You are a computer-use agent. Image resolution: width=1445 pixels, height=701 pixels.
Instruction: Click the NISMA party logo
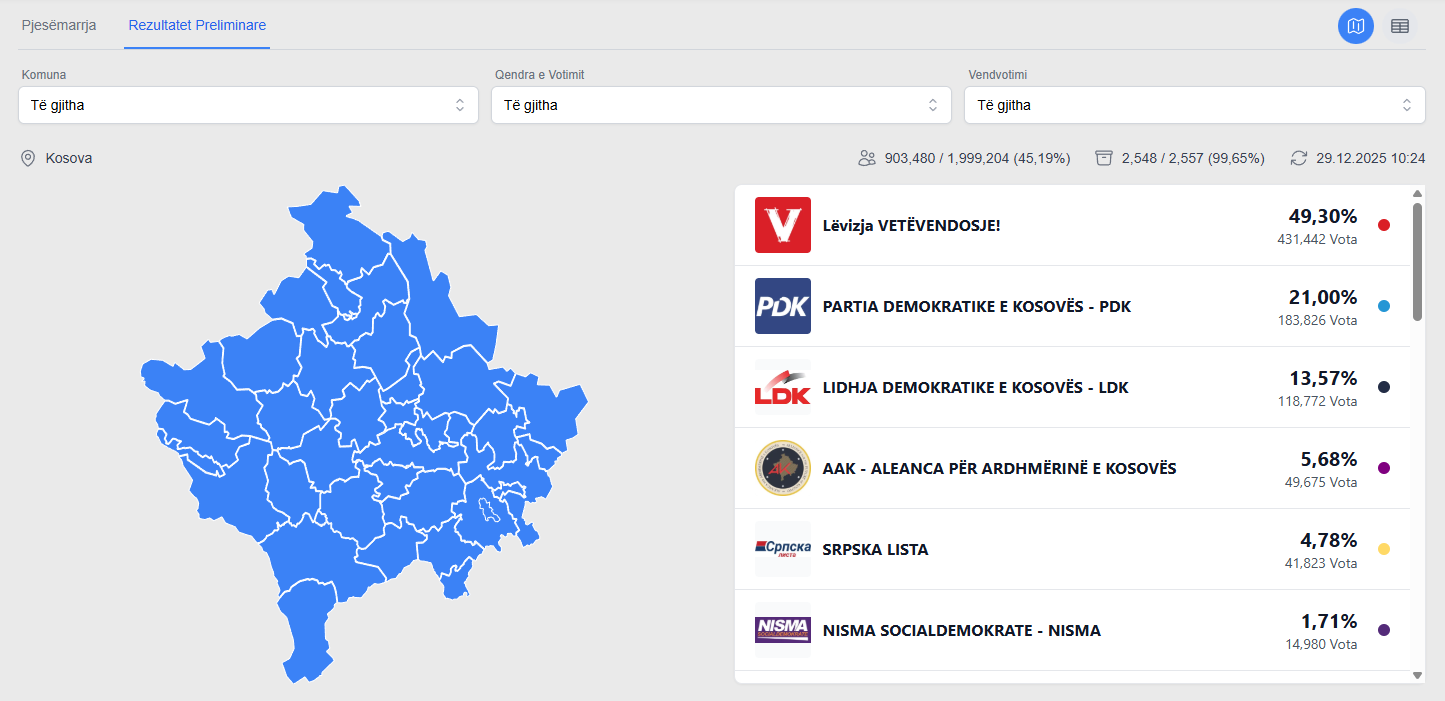(x=783, y=630)
